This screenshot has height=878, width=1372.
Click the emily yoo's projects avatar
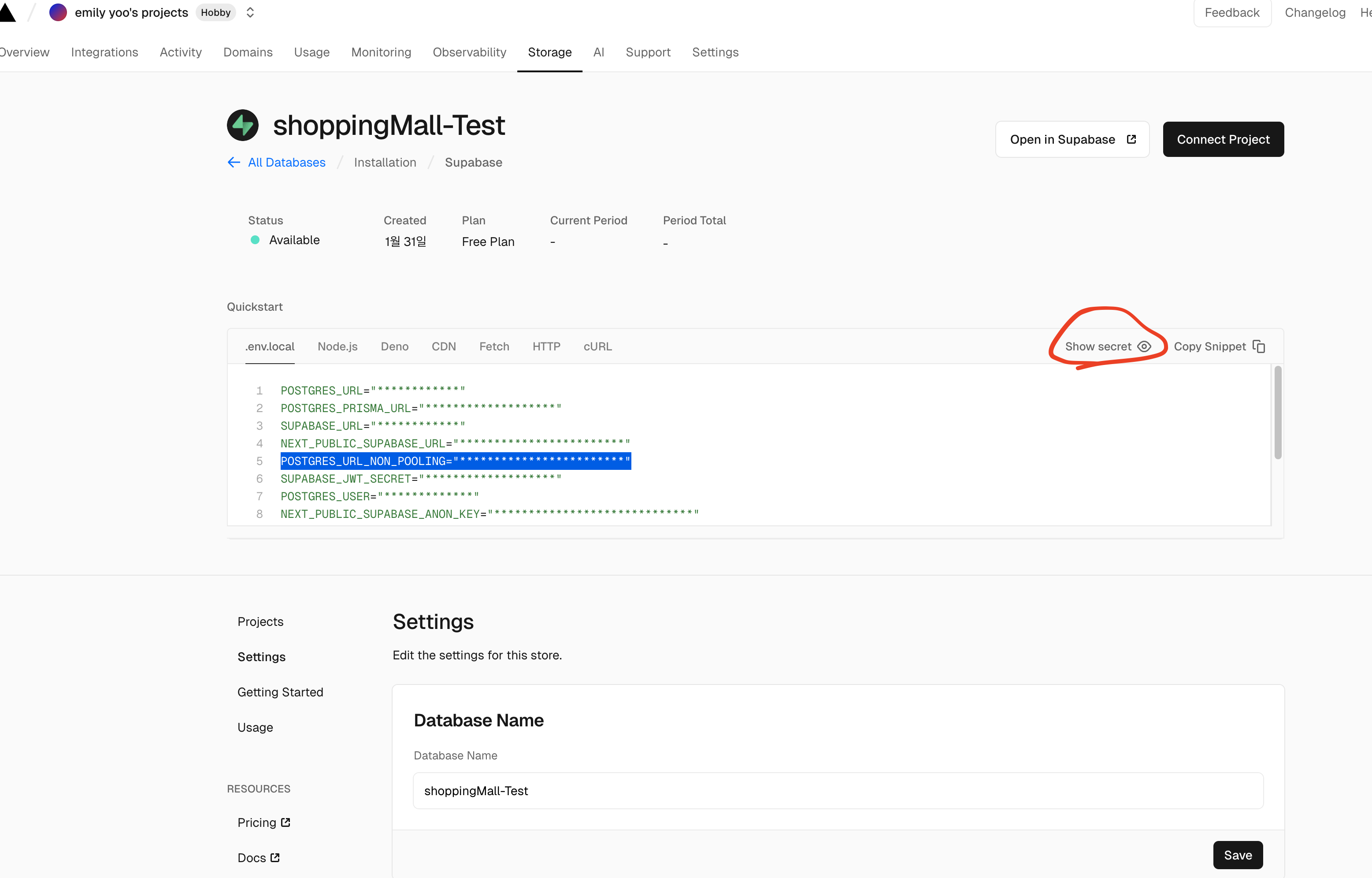(58, 12)
